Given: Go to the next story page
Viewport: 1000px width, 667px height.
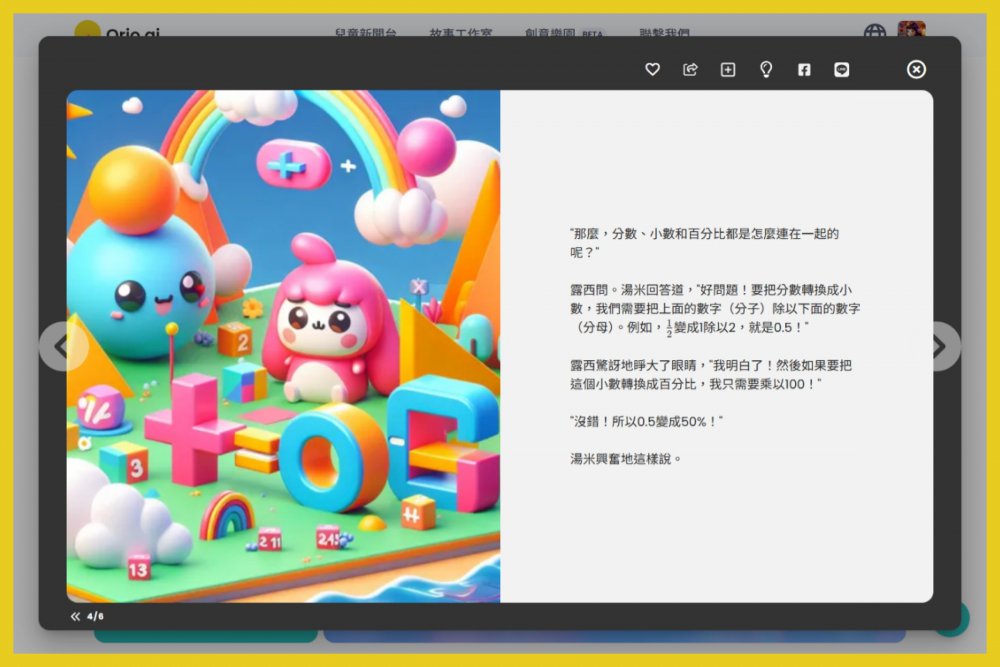Looking at the screenshot, I should click(939, 346).
